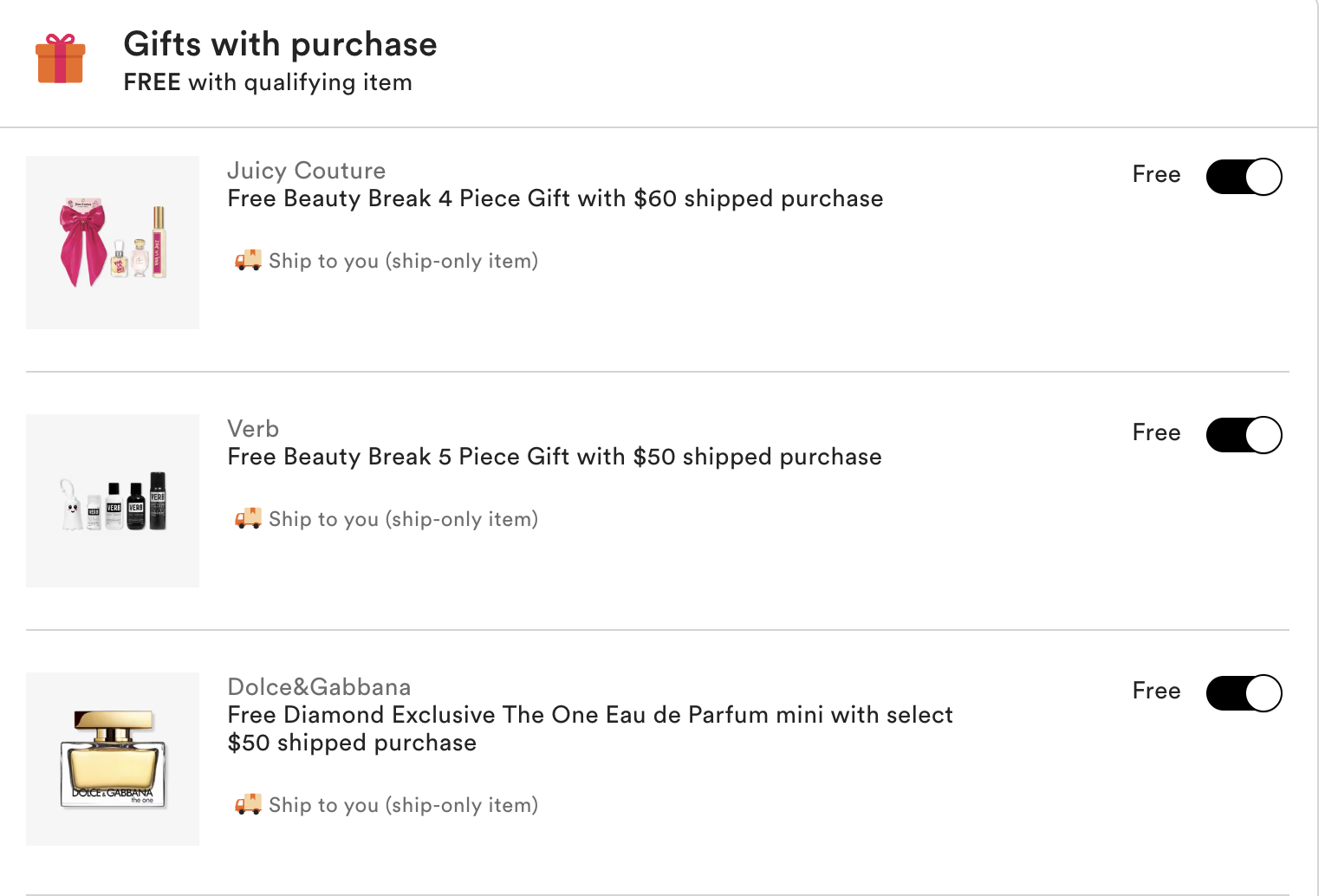1338x896 pixels.
Task: Disable the Dolce&Gabbana free gift switch
Action: 1244,693
